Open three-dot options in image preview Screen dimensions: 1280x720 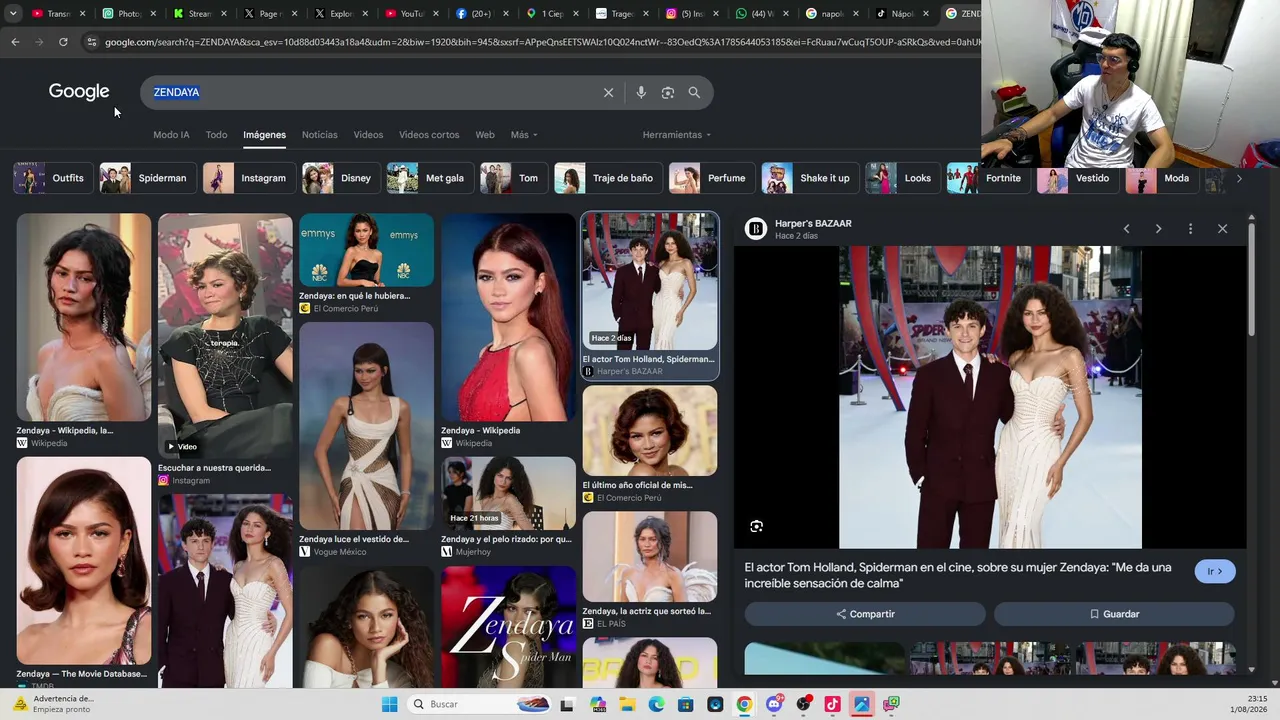(1190, 229)
